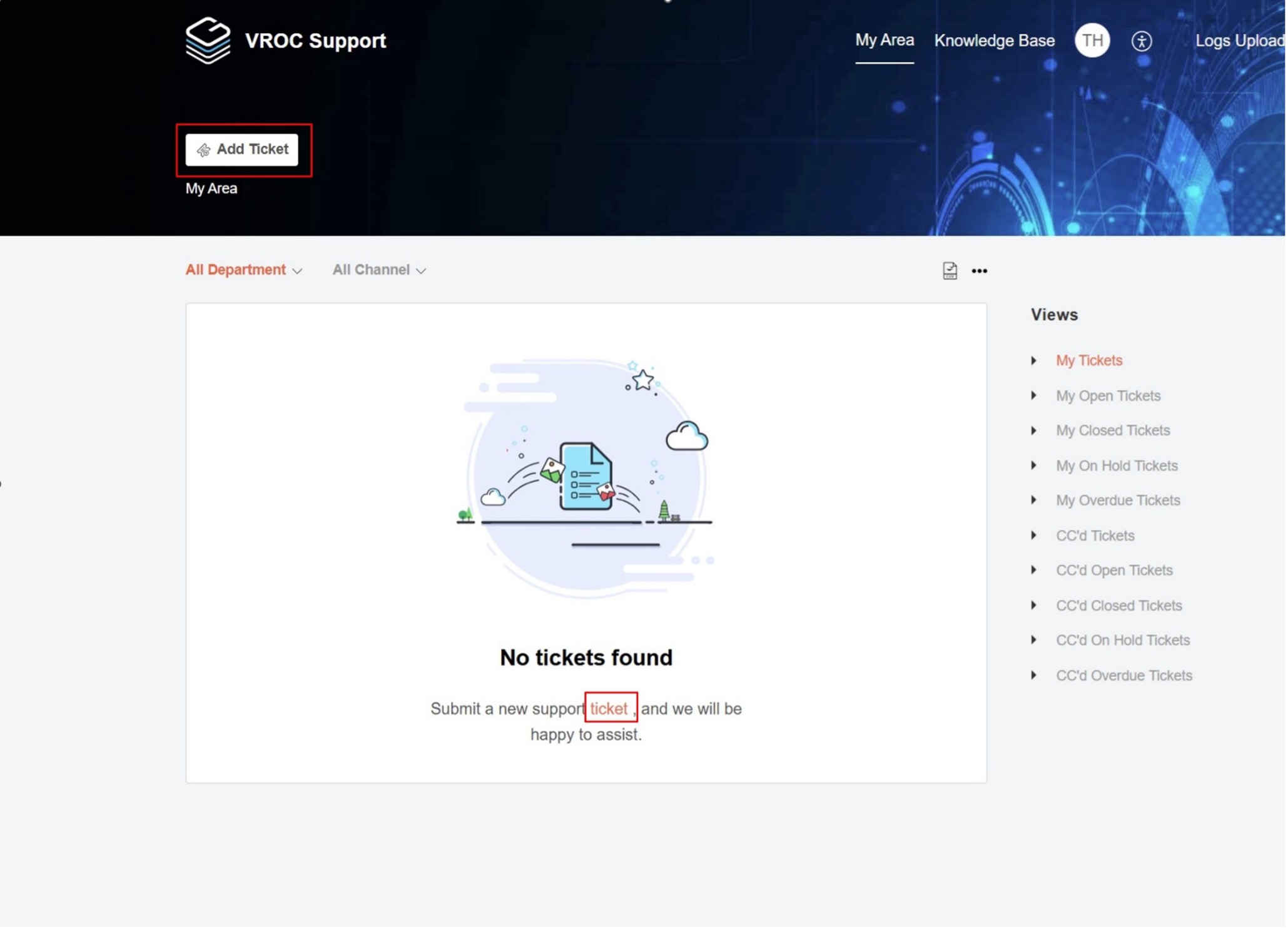Open the All Channel dropdown

coord(378,270)
